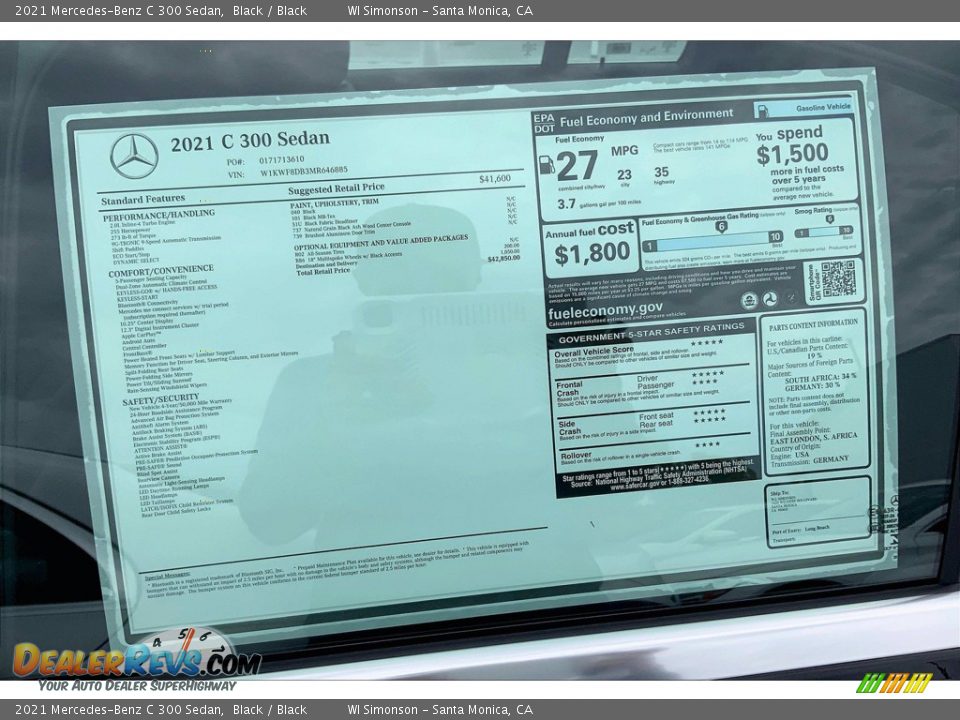Screen dimensions: 960x720
Task: Click the QR code on the fuel label
Action: (x=838, y=280)
